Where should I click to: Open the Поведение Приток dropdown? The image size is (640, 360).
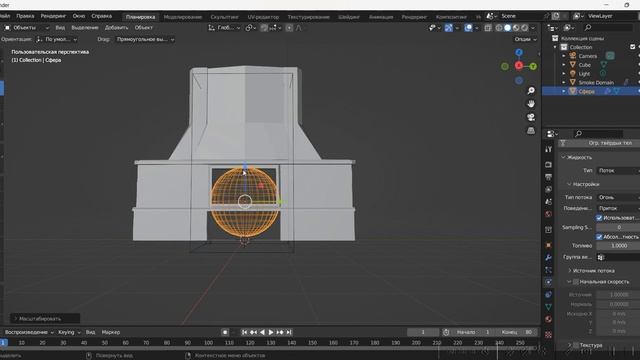tap(618, 208)
